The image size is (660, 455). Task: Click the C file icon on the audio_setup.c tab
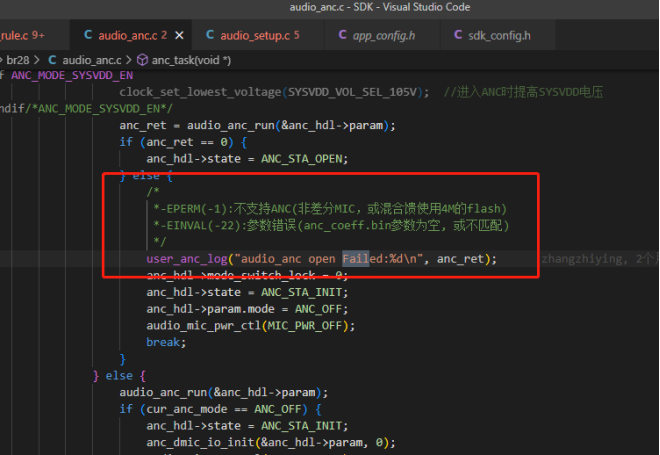(x=210, y=35)
